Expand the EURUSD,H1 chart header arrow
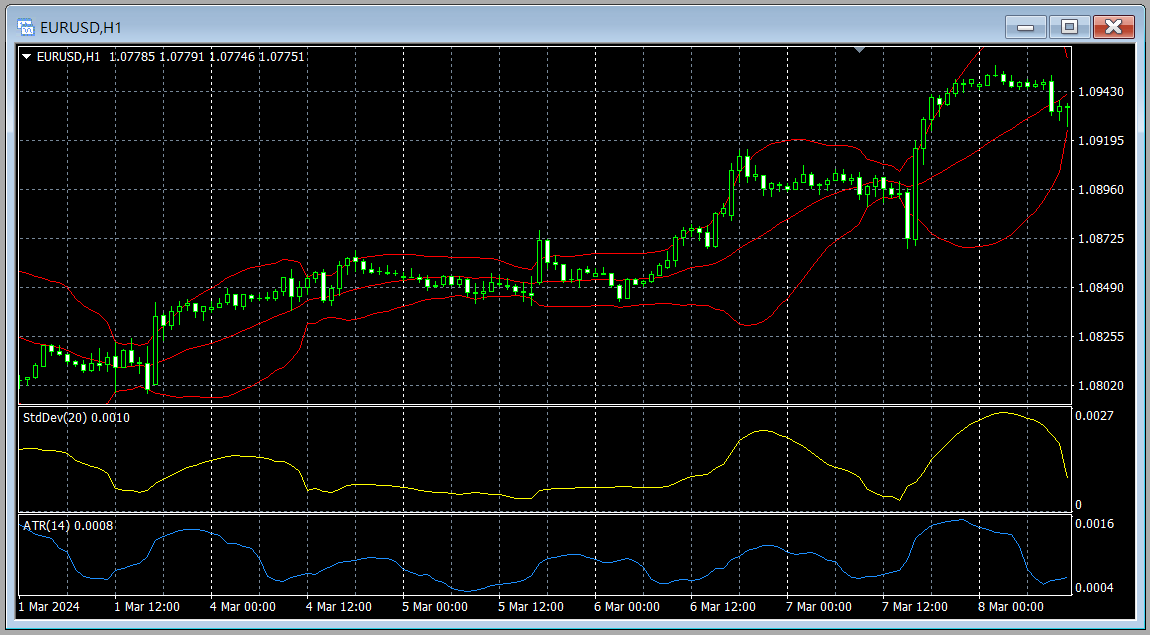The image size is (1150, 635). (x=27, y=56)
